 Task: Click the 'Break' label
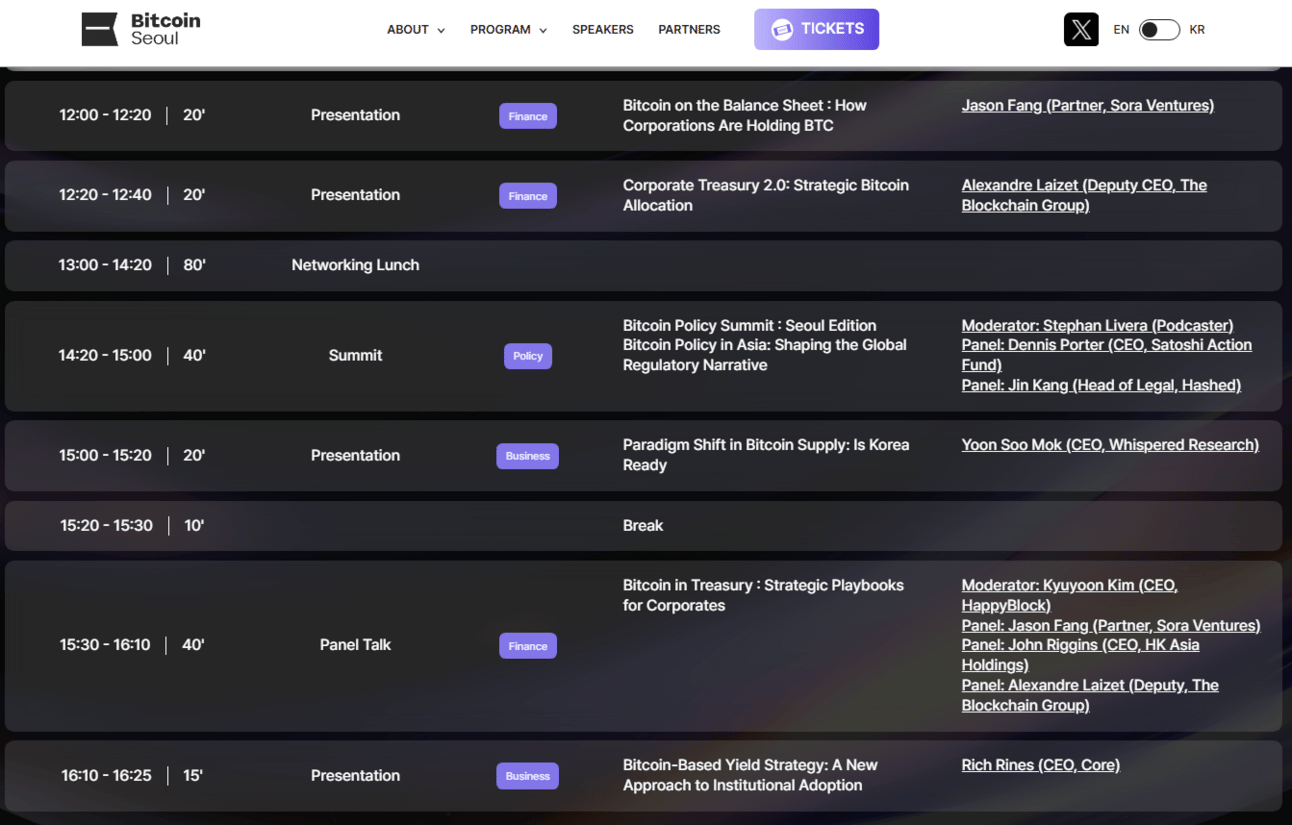coord(643,525)
